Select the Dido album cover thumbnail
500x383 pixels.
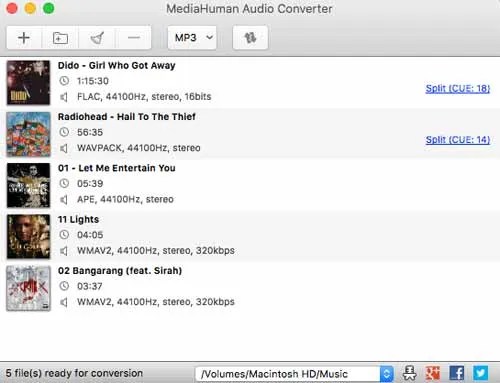(28, 82)
